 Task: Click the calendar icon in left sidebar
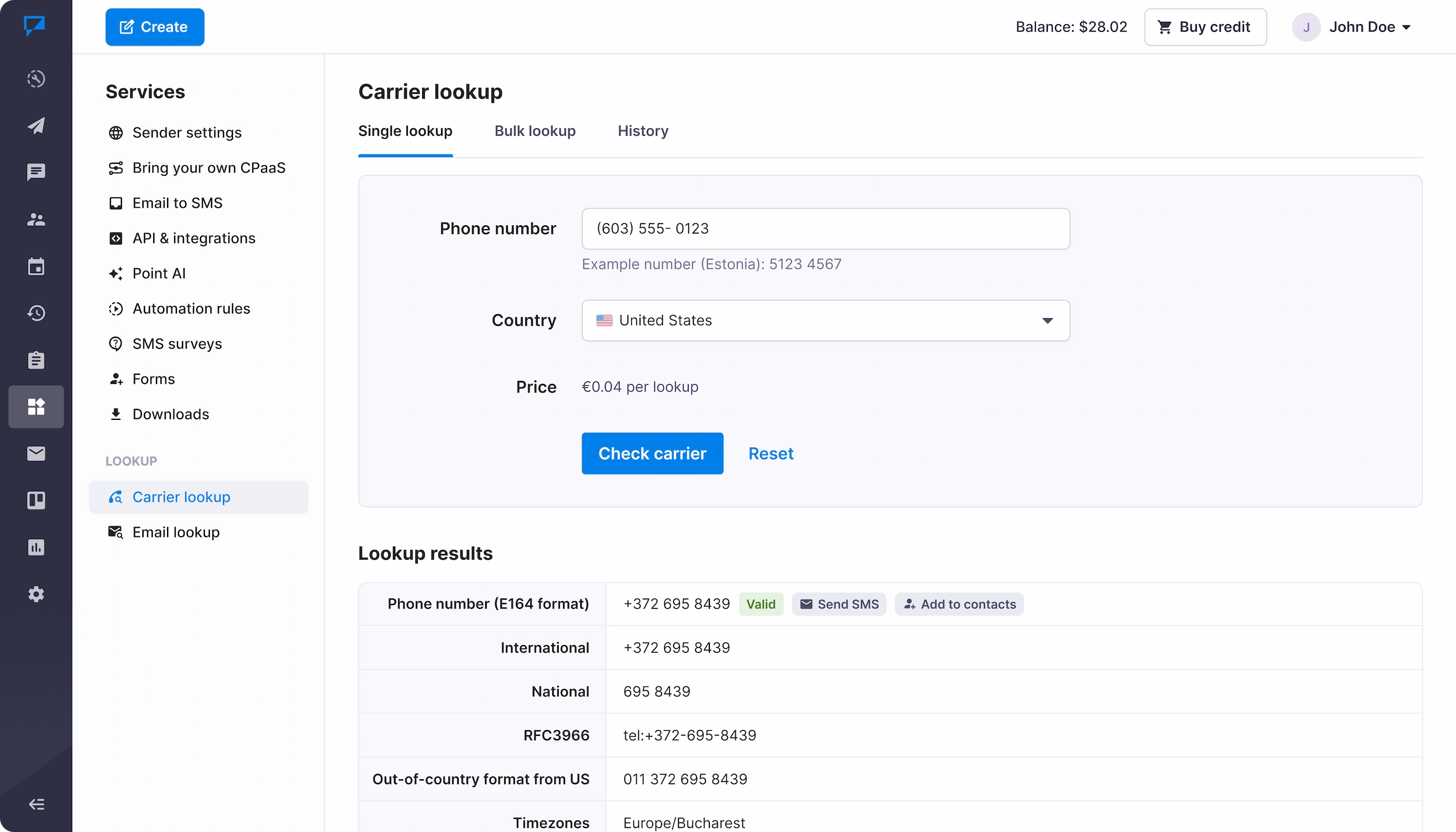36,267
